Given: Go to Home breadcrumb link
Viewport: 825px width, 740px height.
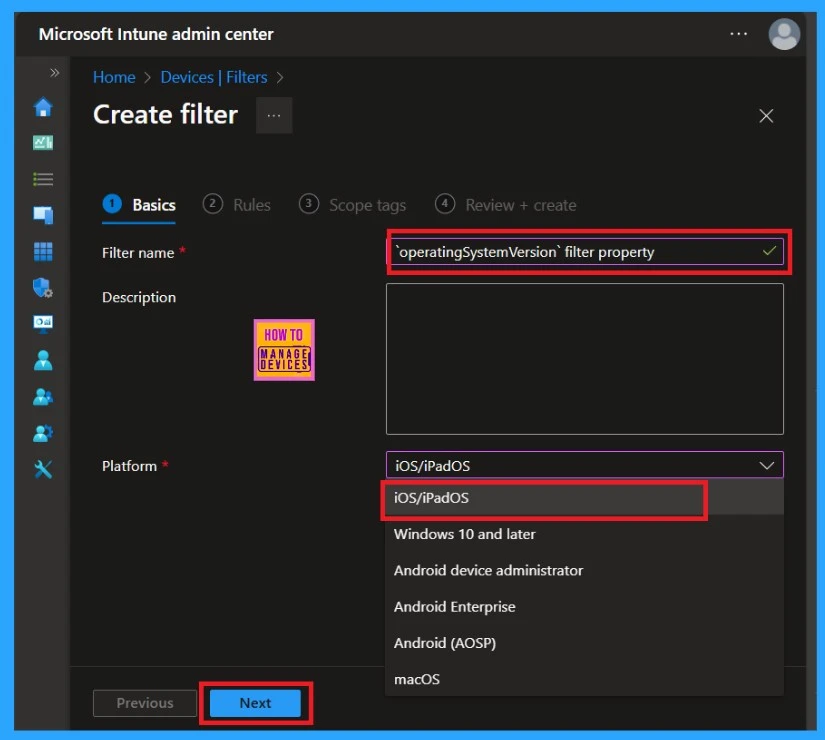Looking at the screenshot, I should 114,77.
